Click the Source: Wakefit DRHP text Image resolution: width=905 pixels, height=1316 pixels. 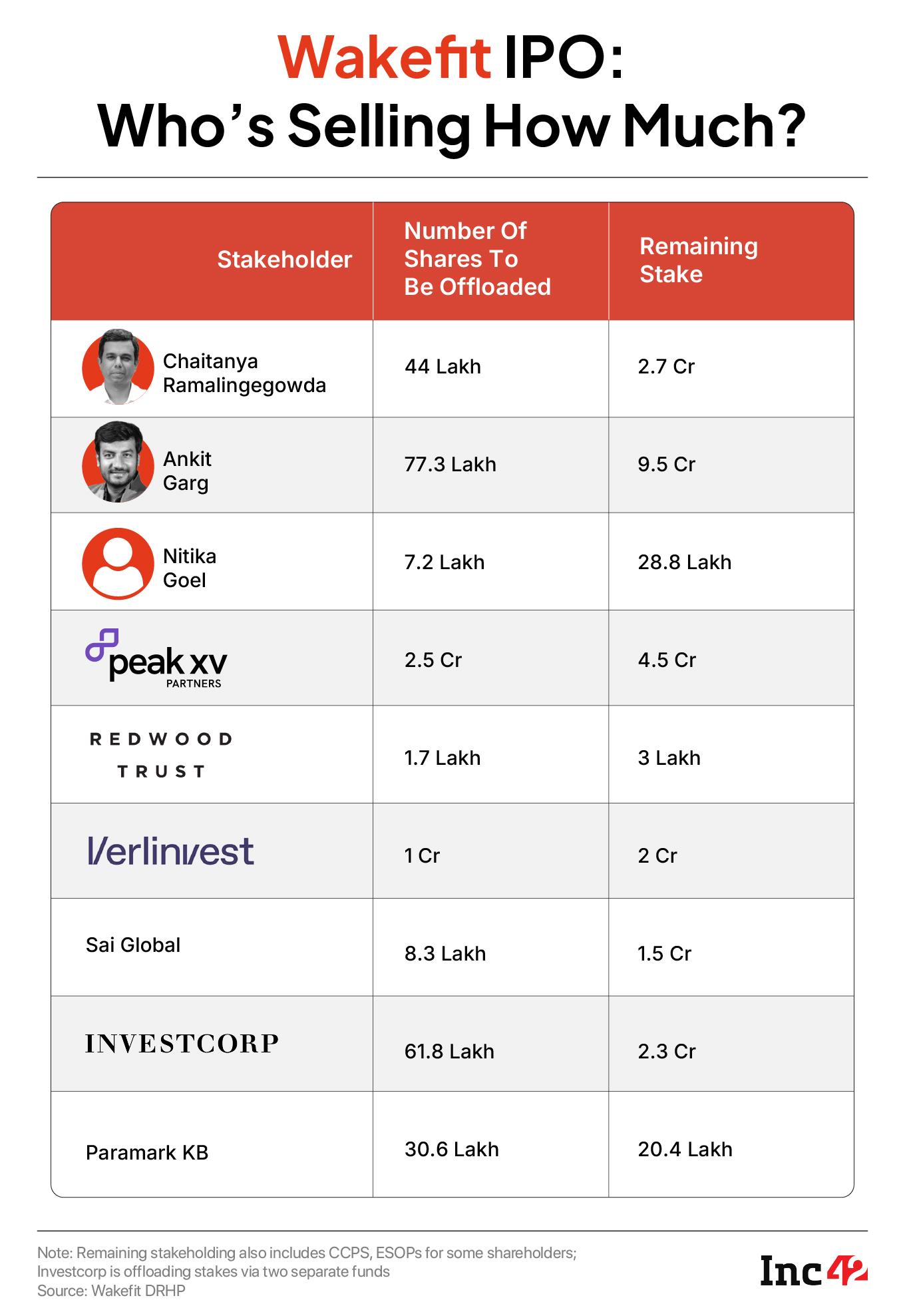pyautogui.click(x=111, y=1291)
